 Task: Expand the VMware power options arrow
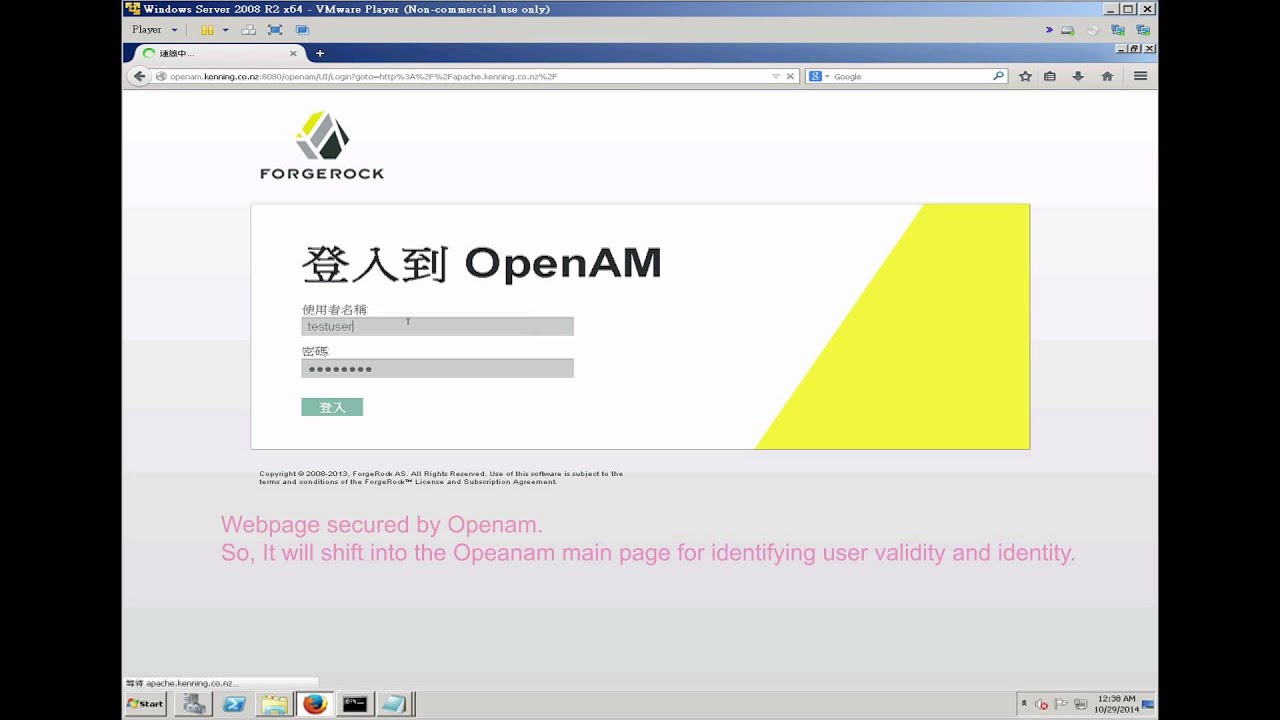click(x=225, y=30)
